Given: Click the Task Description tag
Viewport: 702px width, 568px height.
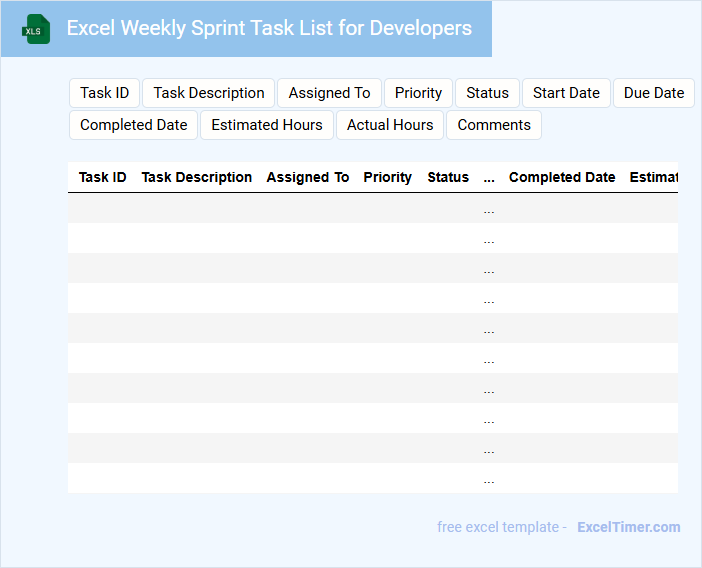Looking at the screenshot, I should [x=209, y=93].
